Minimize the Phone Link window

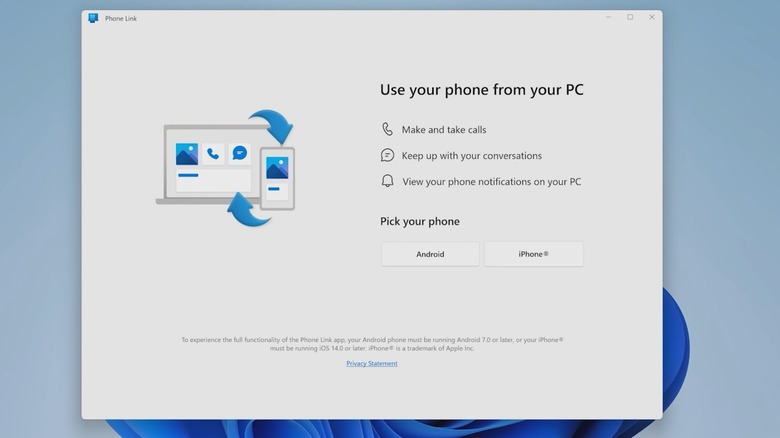[x=608, y=17]
